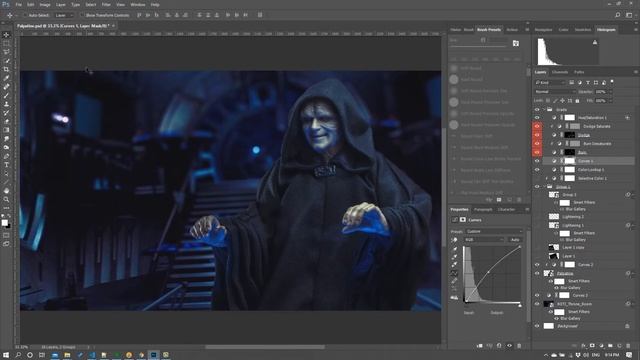Add a layer mask from Layers footer

[592, 346]
